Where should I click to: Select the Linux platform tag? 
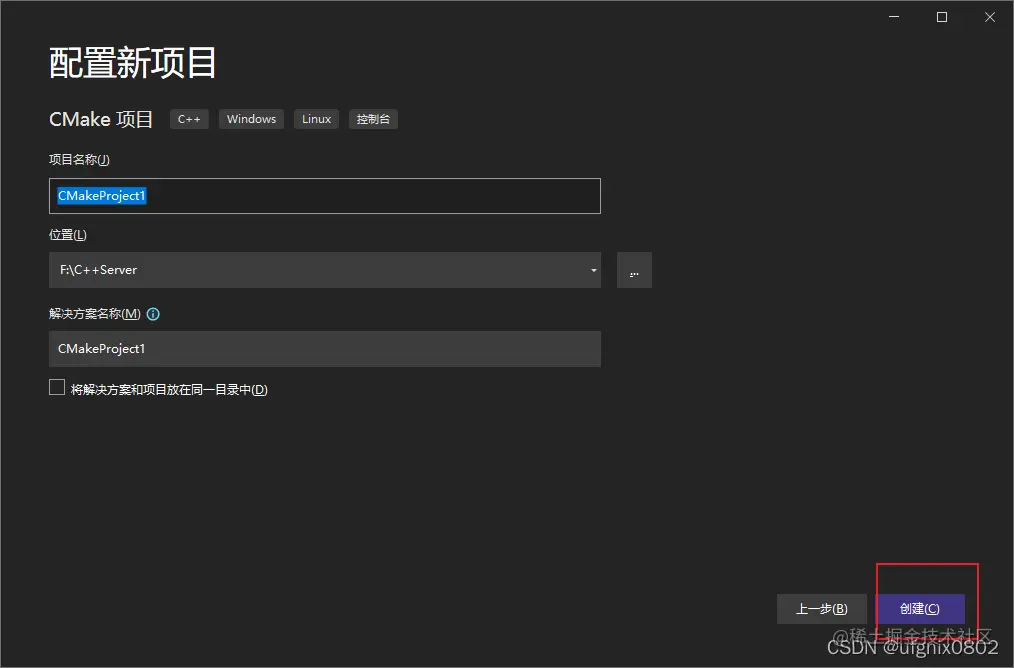point(316,119)
